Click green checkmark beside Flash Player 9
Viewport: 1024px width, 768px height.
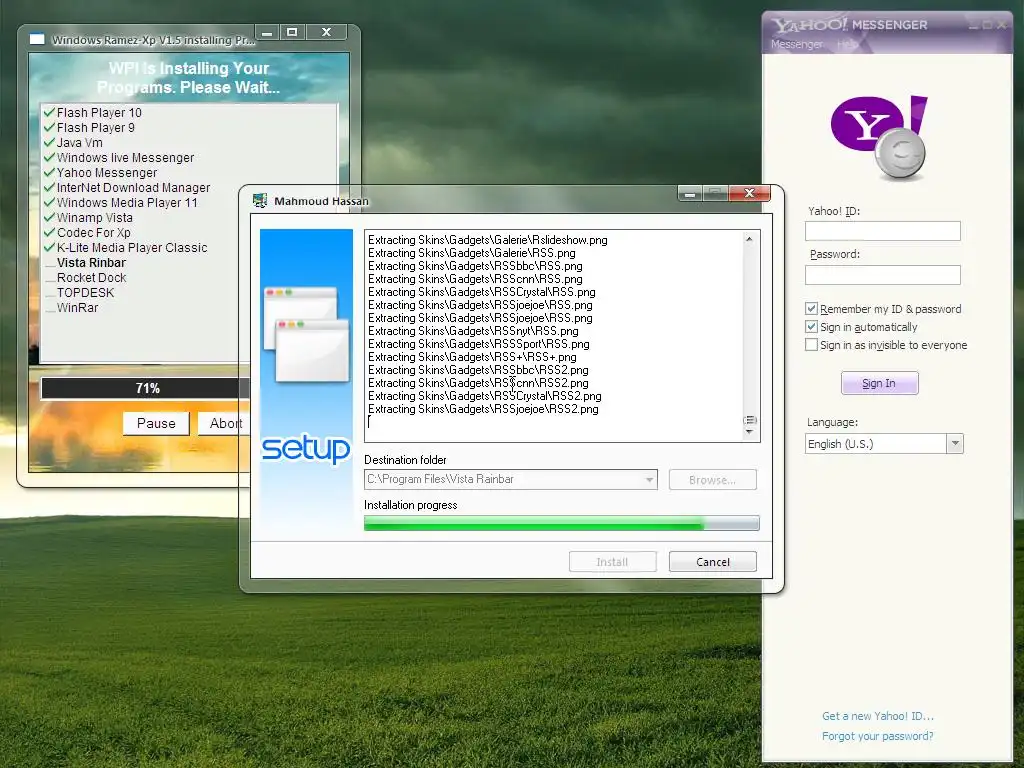49,127
